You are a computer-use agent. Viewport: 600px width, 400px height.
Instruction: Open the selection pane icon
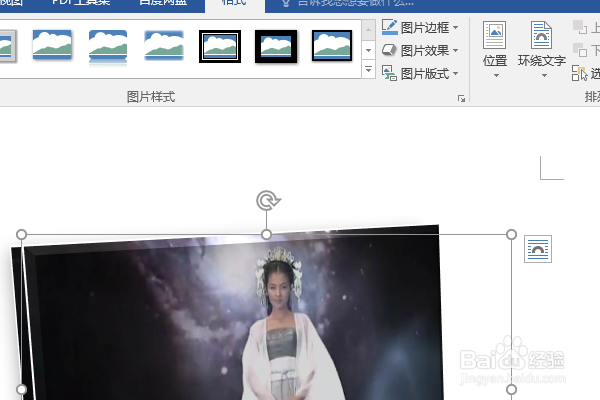[579, 73]
